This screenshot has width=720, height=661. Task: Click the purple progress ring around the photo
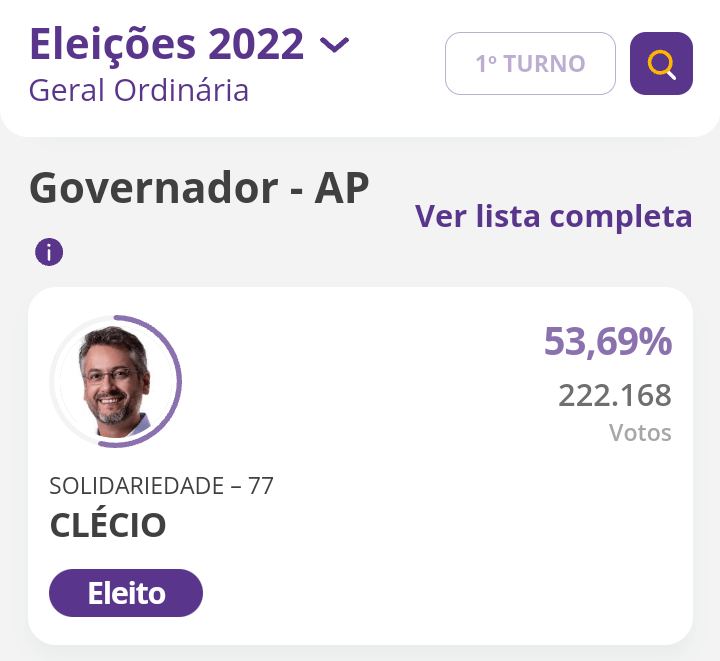pos(179,381)
